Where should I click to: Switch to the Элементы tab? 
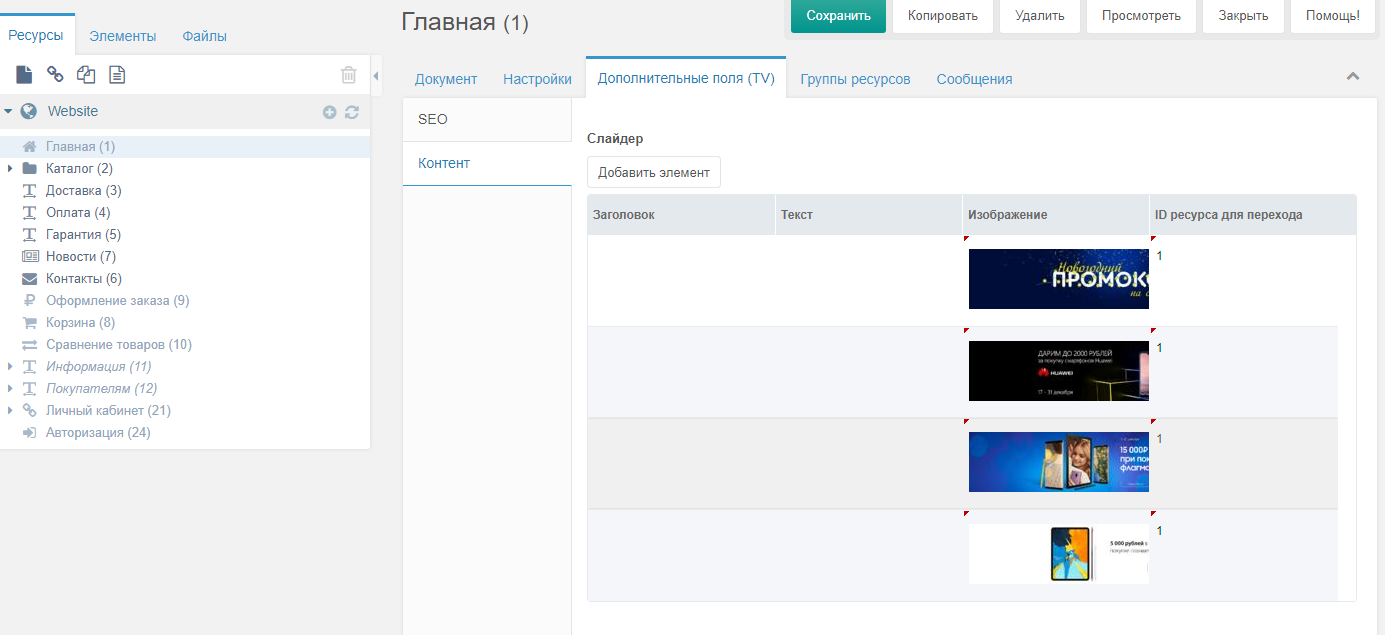123,36
